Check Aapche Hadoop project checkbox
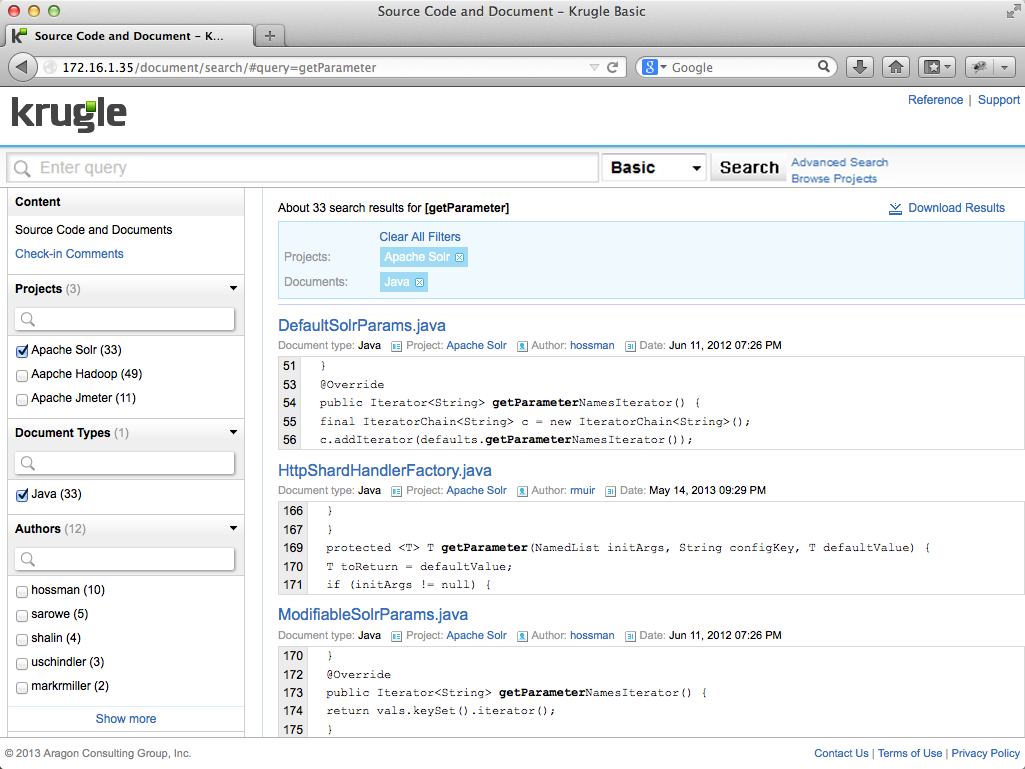1025x769 pixels. 22,375
